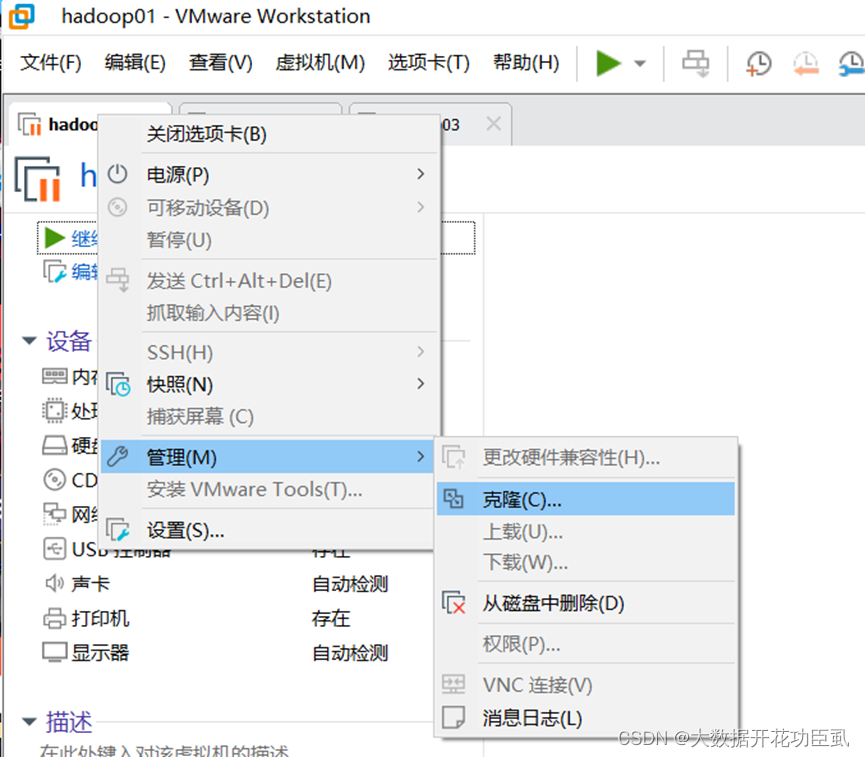
Task: Expand the 快照(N) submenu
Action: (x=180, y=384)
